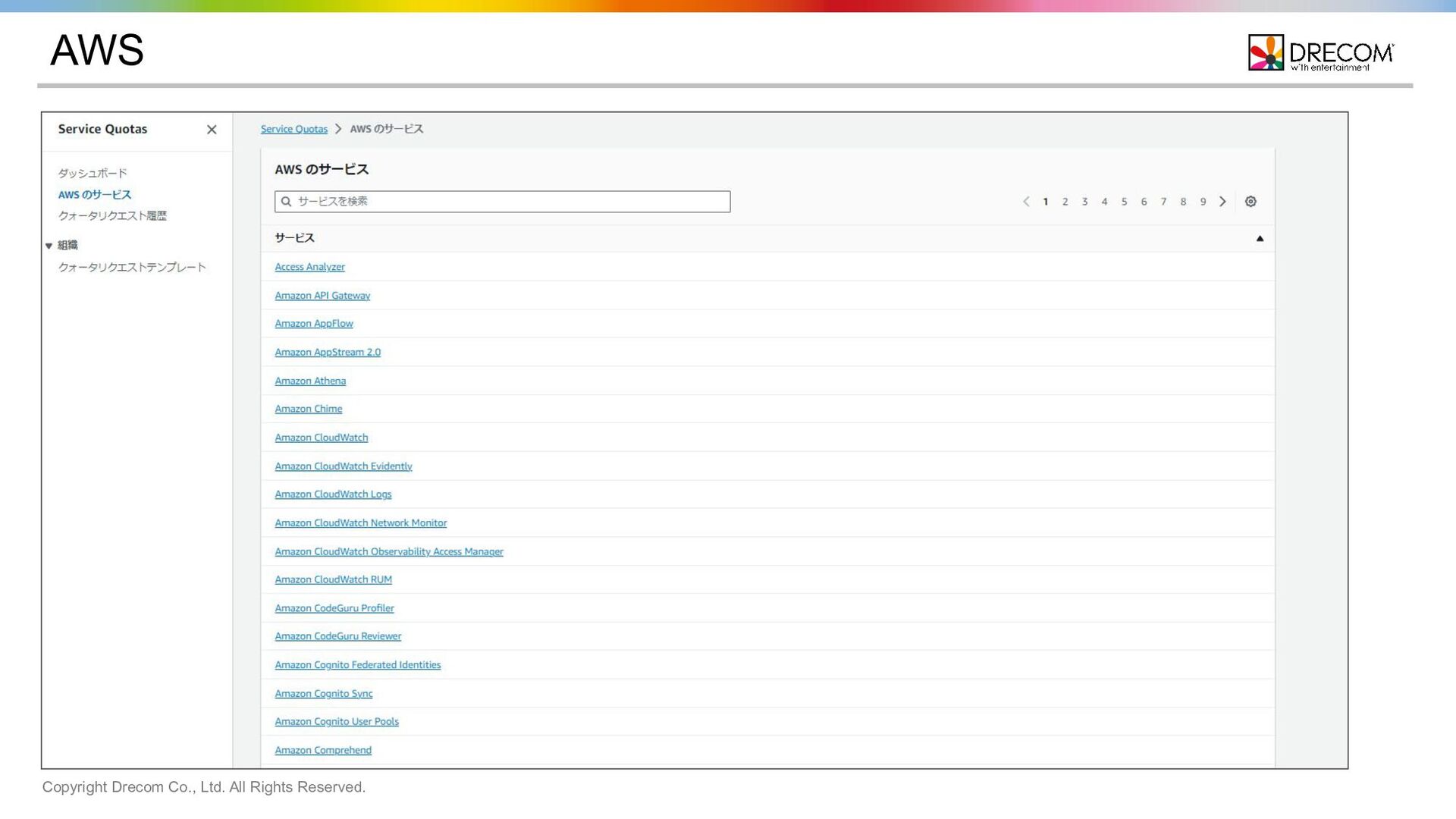The width and height of the screenshot is (1456, 819).
Task: Open Amazon Athena link
Action: 310,381
